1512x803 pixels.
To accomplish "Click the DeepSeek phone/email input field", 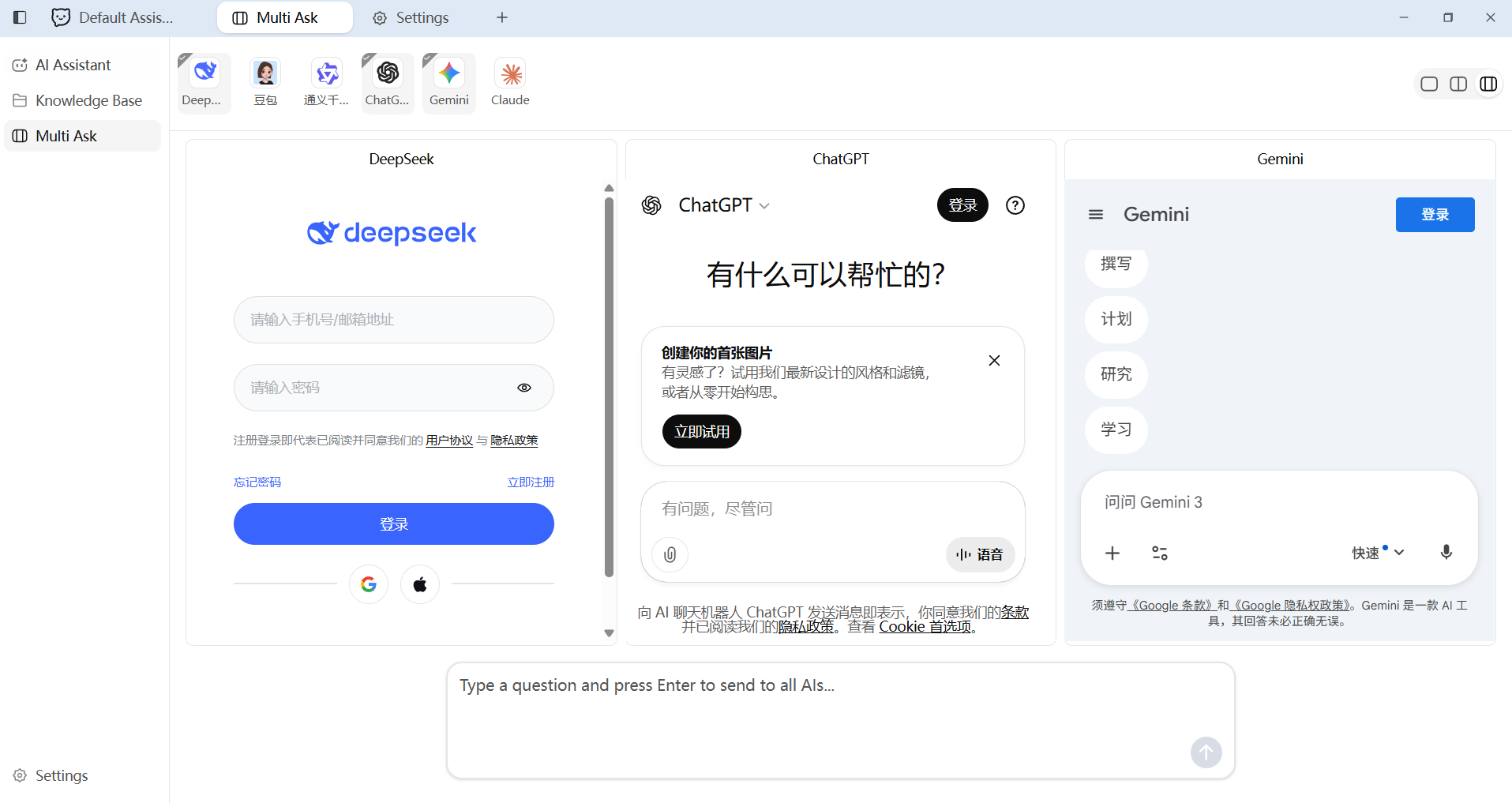I will 393,320.
